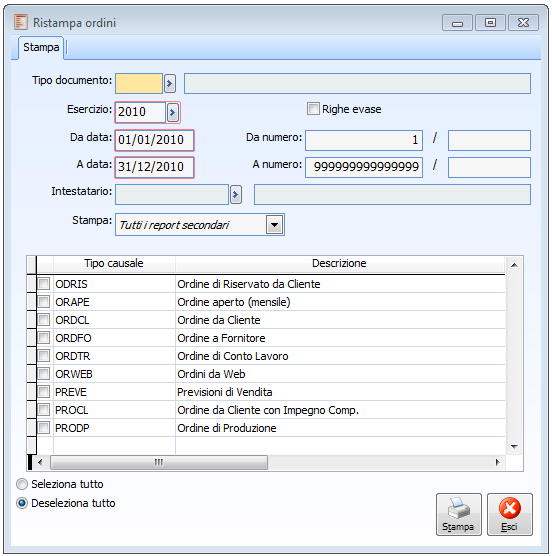Click the yellow Tipo documento input field
552x556 pixels.
point(139,84)
